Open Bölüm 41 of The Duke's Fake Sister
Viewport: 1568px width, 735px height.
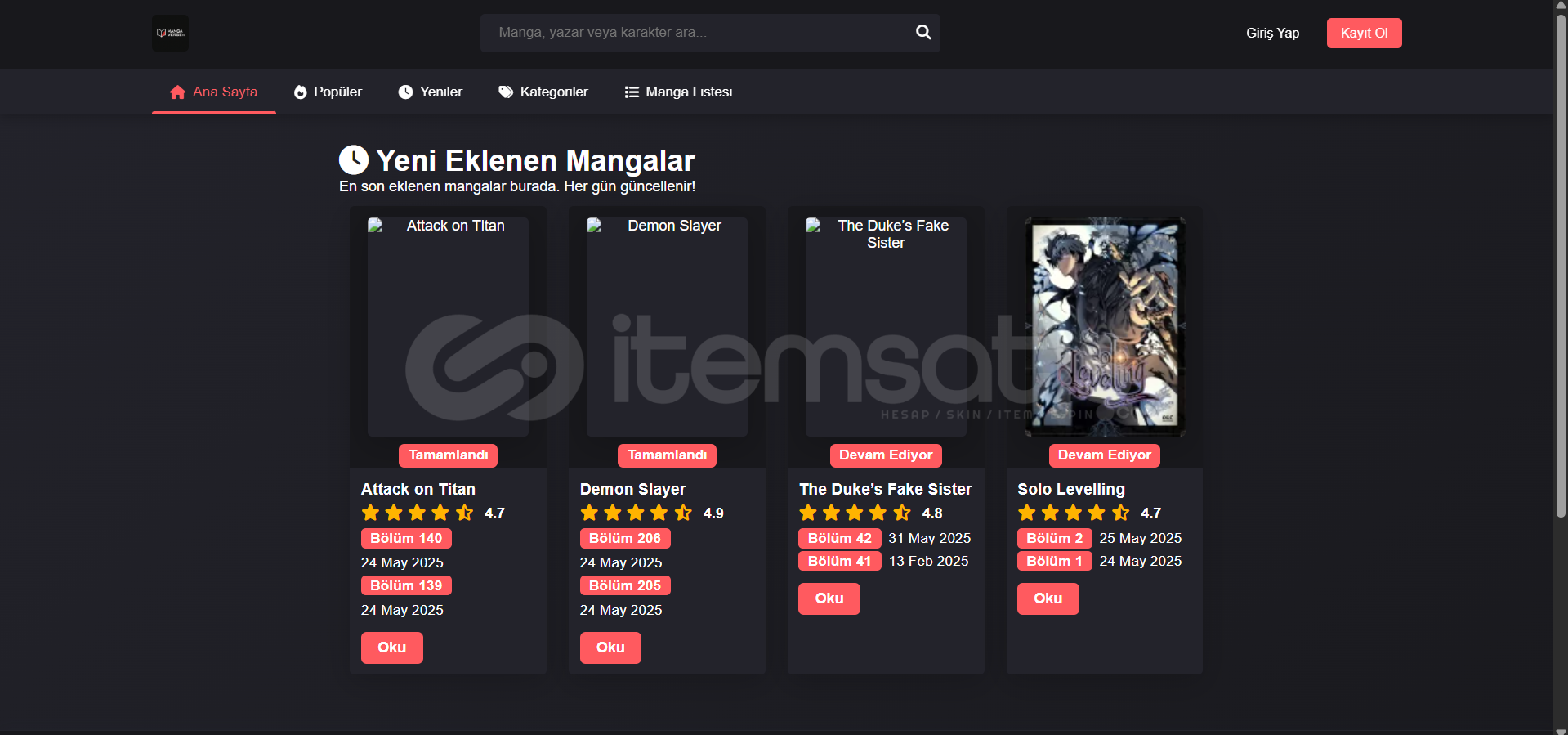tap(840, 561)
